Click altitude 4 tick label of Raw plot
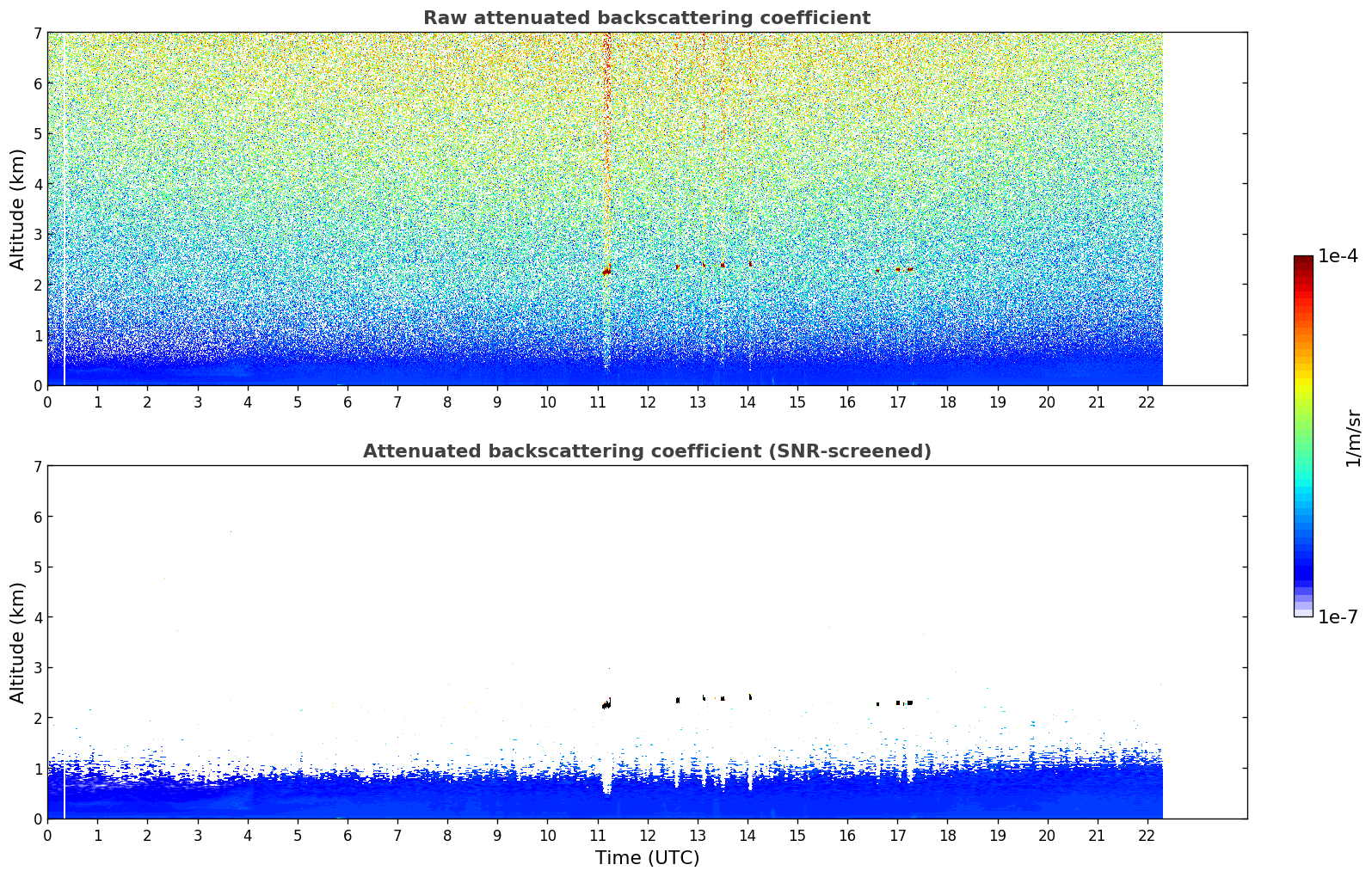 tap(37, 184)
